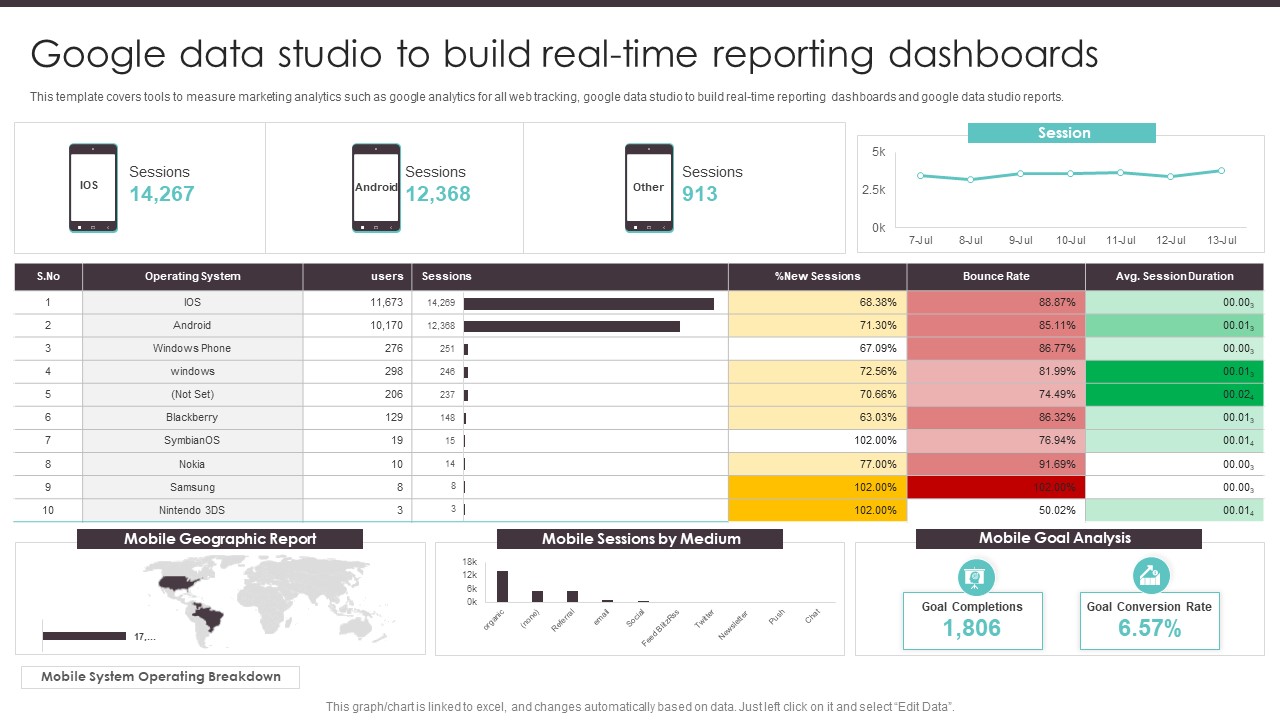
Task: Click the Operating System column header
Action: (x=193, y=277)
